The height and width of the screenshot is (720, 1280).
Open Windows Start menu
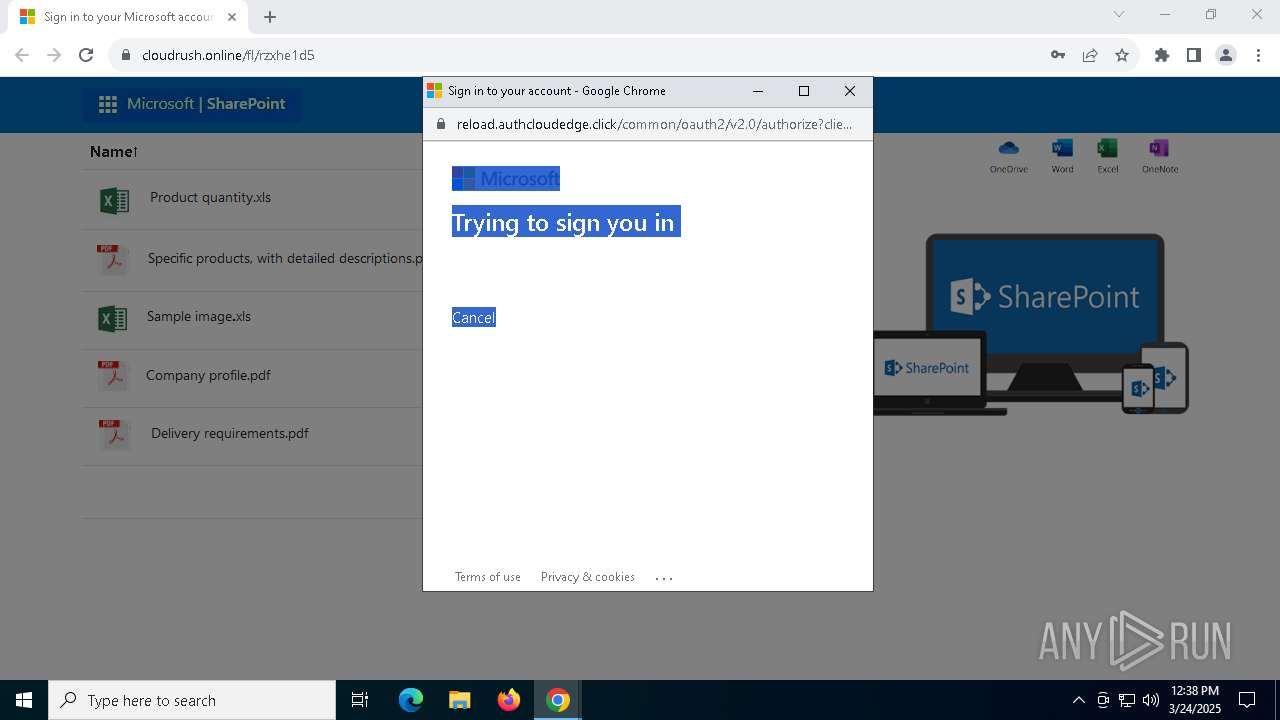[24, 700]
